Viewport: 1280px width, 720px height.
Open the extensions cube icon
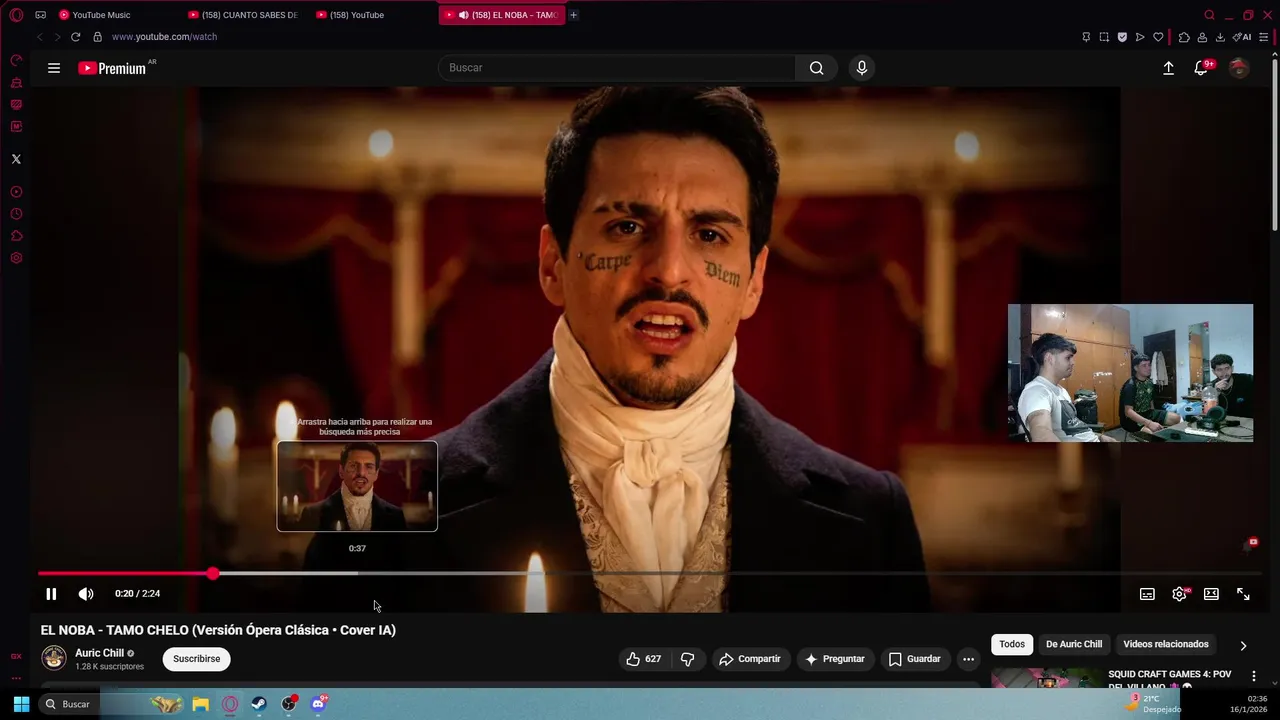pos(1184,37)
